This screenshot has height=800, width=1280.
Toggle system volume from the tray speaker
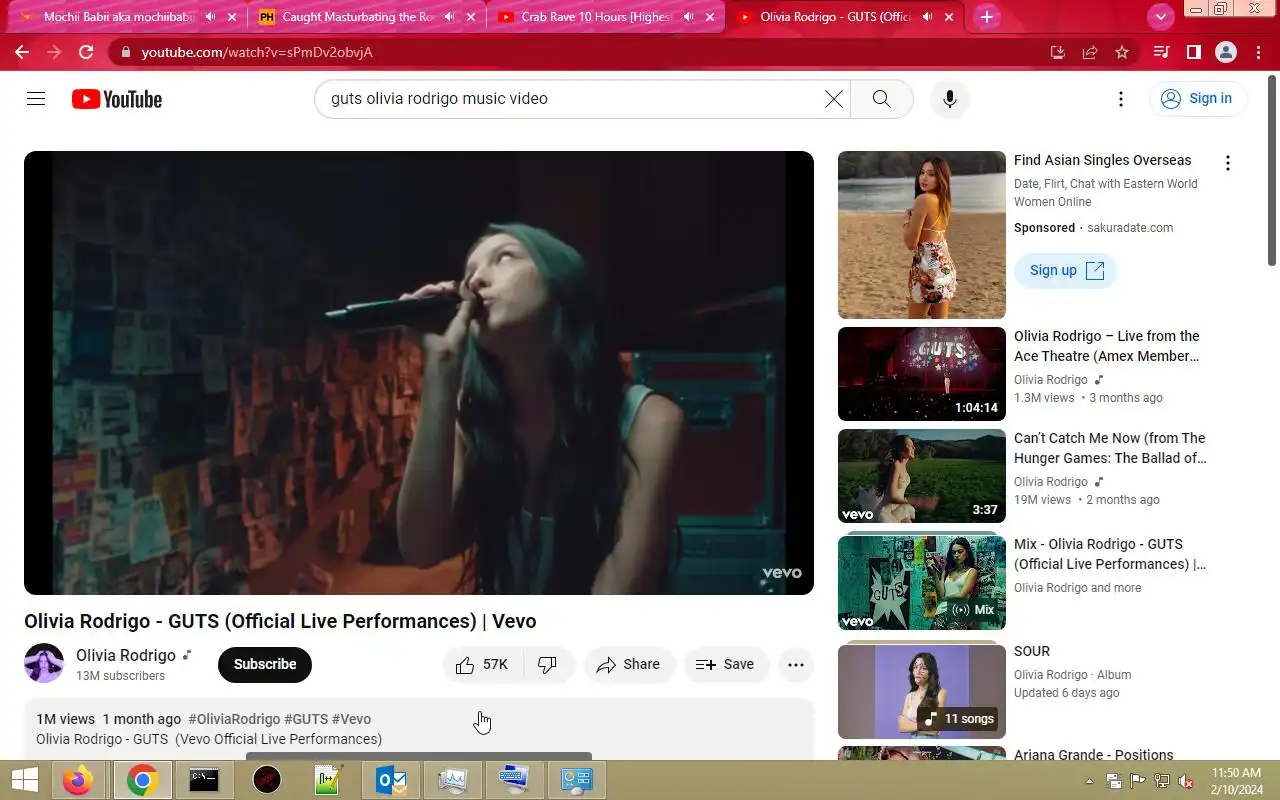pyautogui.click(x=1186, y=781)
